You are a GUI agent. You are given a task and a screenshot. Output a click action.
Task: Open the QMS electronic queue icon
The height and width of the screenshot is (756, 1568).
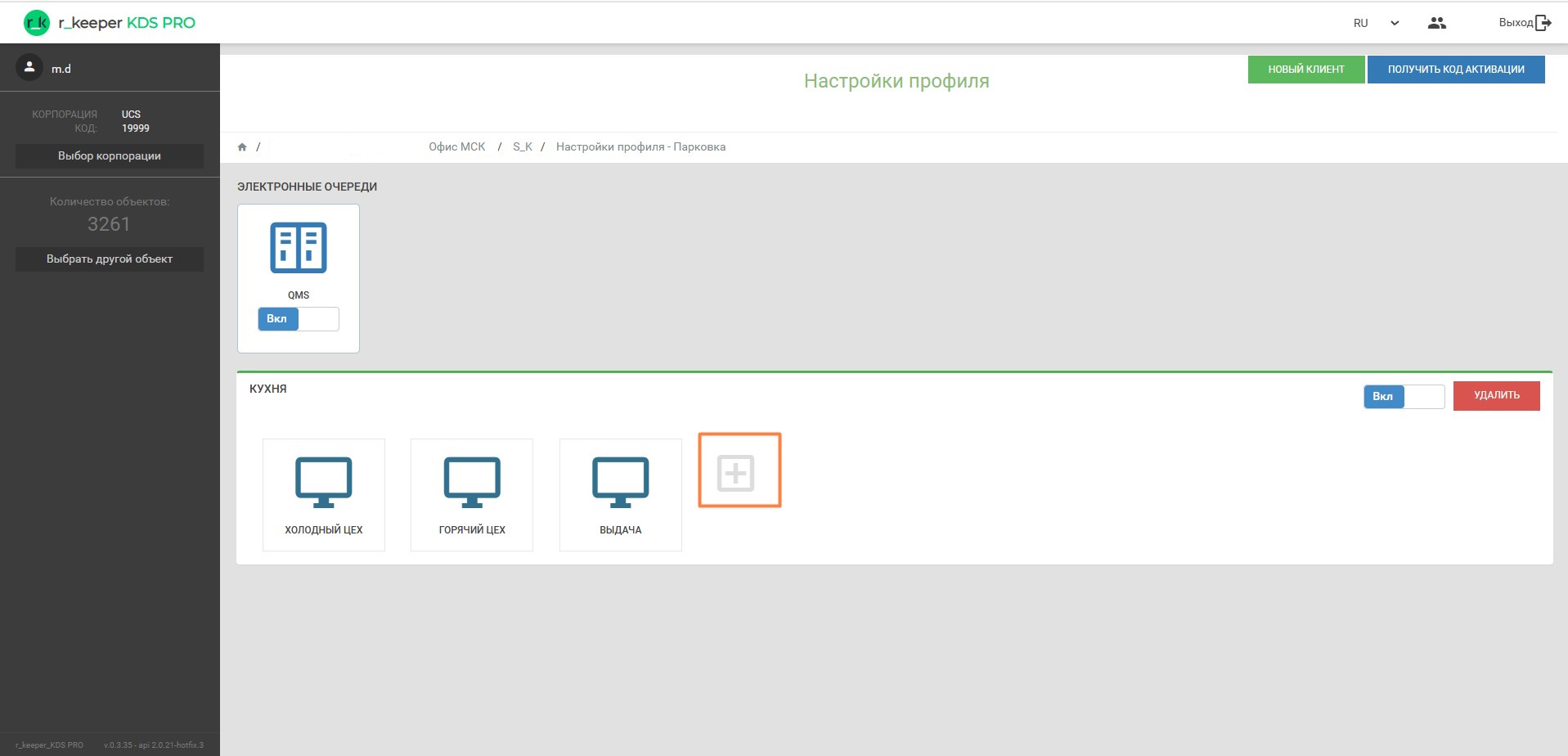[299, 247]
